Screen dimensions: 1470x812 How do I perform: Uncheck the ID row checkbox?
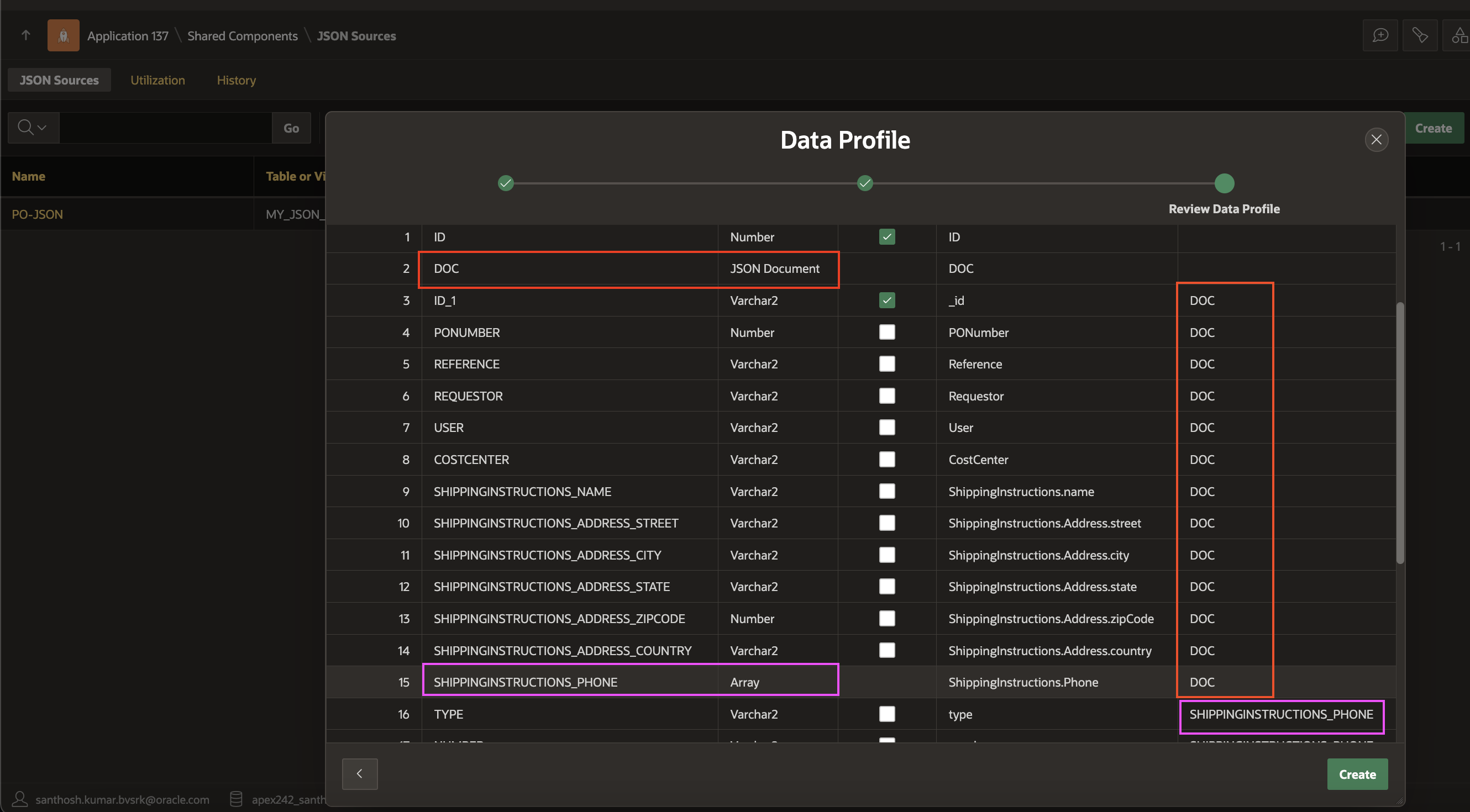tap(887, 236)
